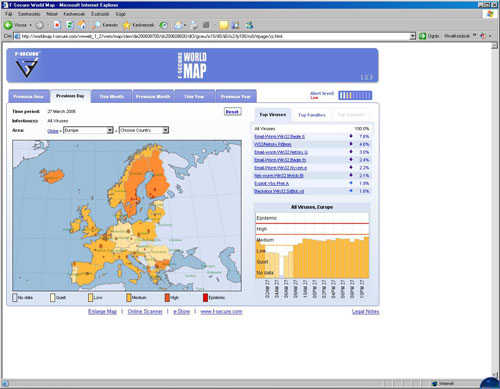Open the Backdoor Win32 SdBot link
The image size is (500, 389).
coord(279,191)
